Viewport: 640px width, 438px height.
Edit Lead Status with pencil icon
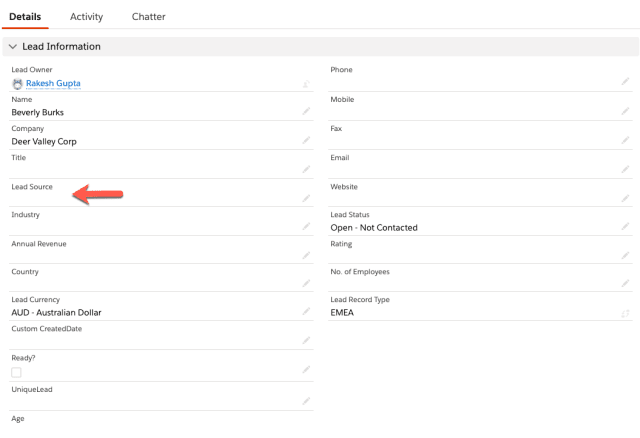(x=625, y=227)
